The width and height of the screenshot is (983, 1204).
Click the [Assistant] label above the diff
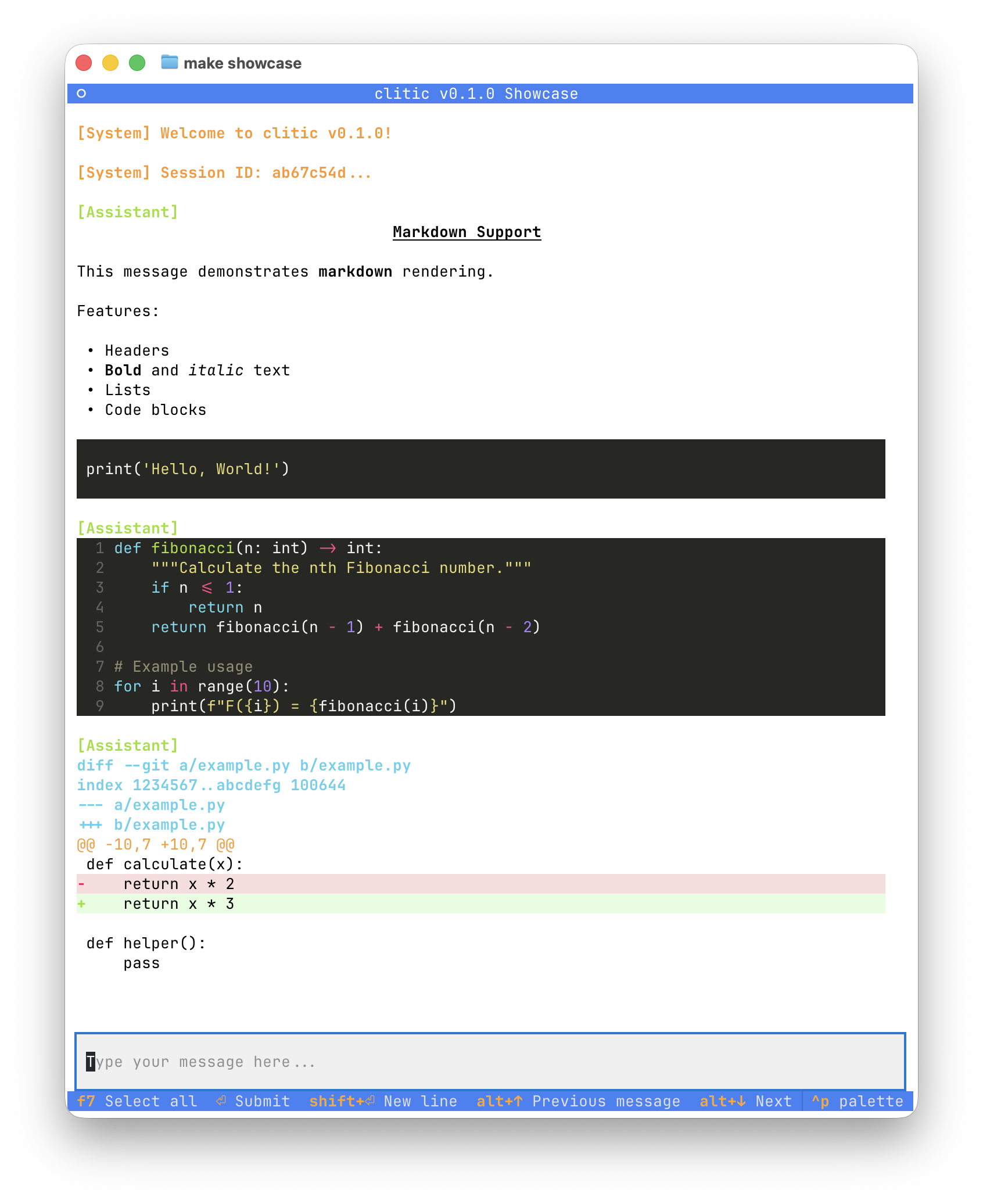point(128,746)
